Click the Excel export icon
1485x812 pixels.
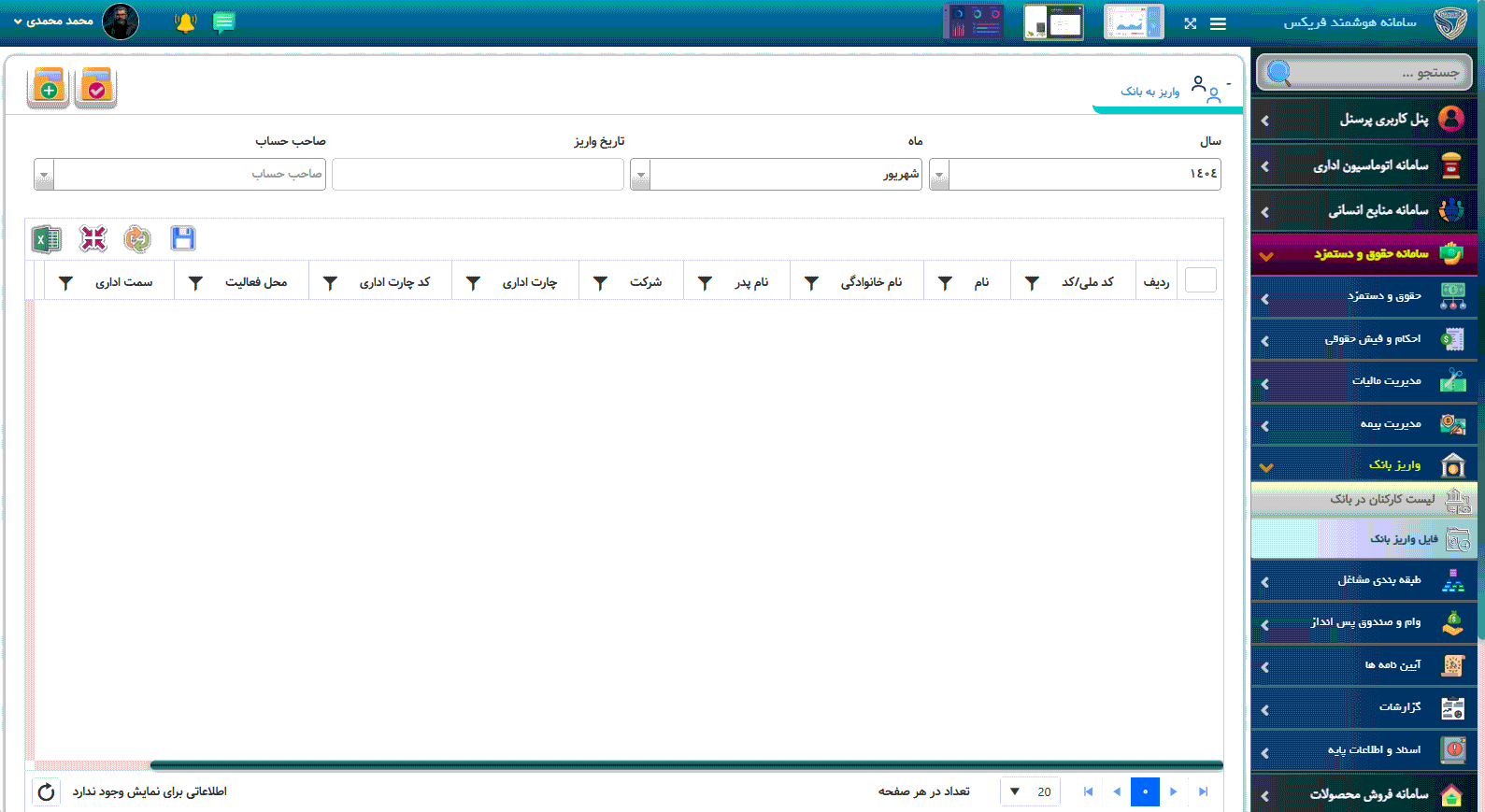click(46, 239)
